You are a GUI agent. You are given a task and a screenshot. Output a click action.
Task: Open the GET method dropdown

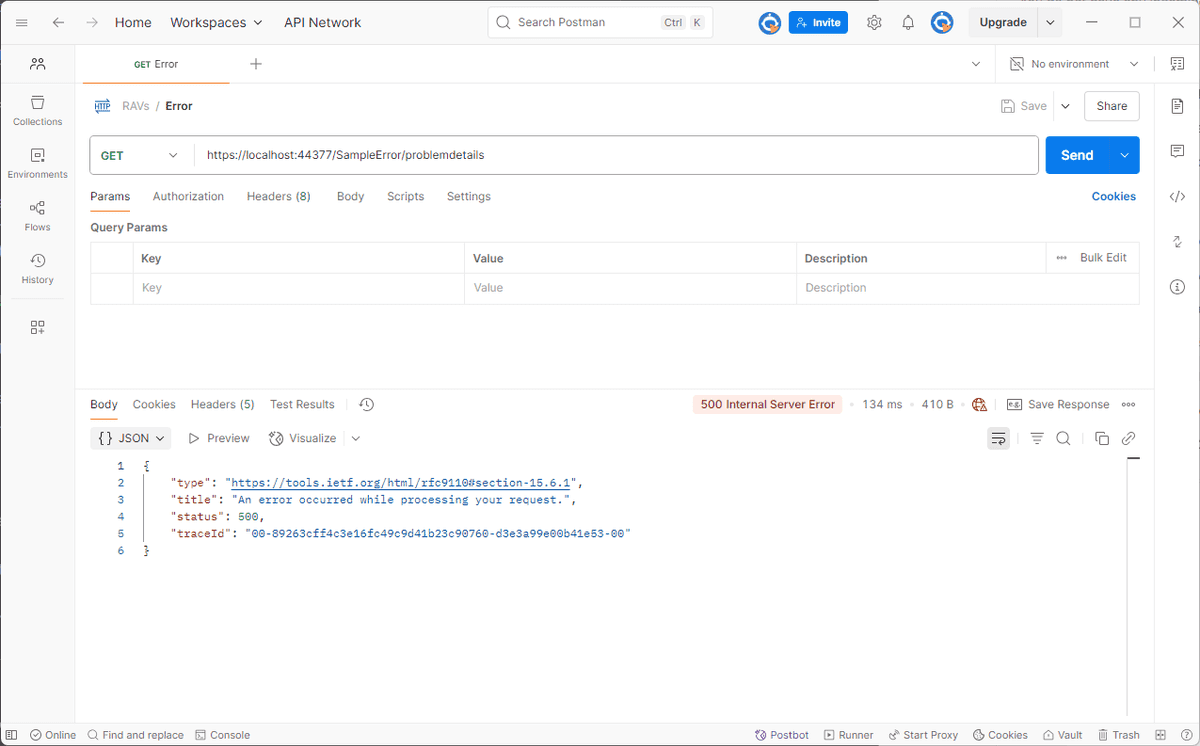(140, 155)
